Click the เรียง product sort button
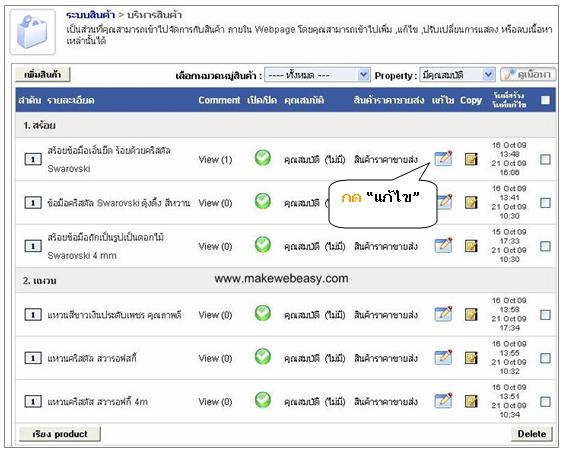565x455 pixels. (x=60, y=434)
